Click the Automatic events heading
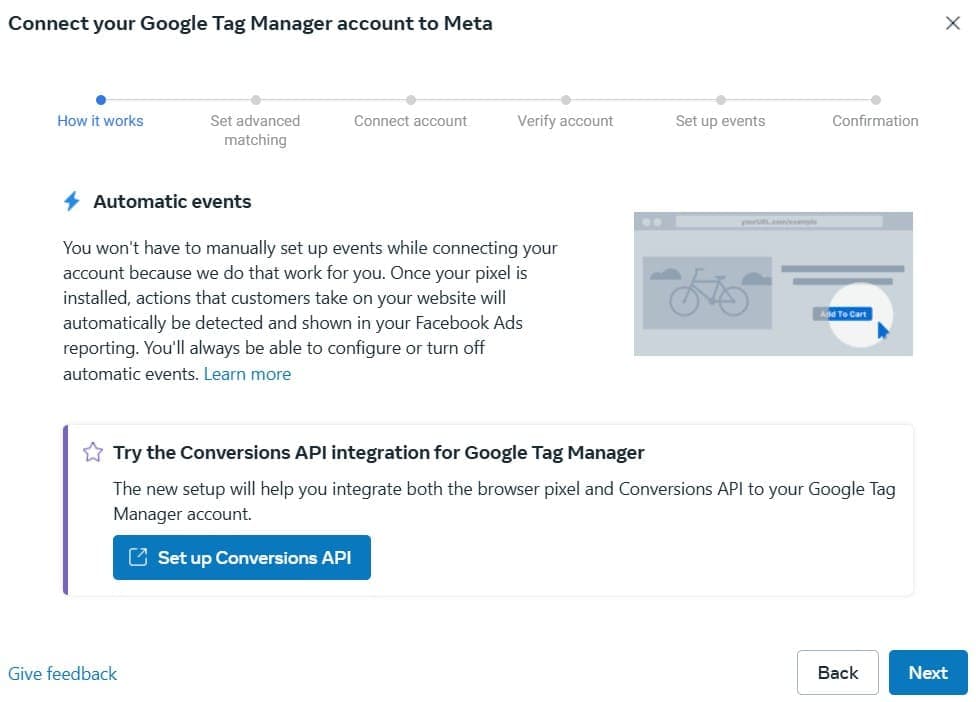 click(x=172, y=202)
